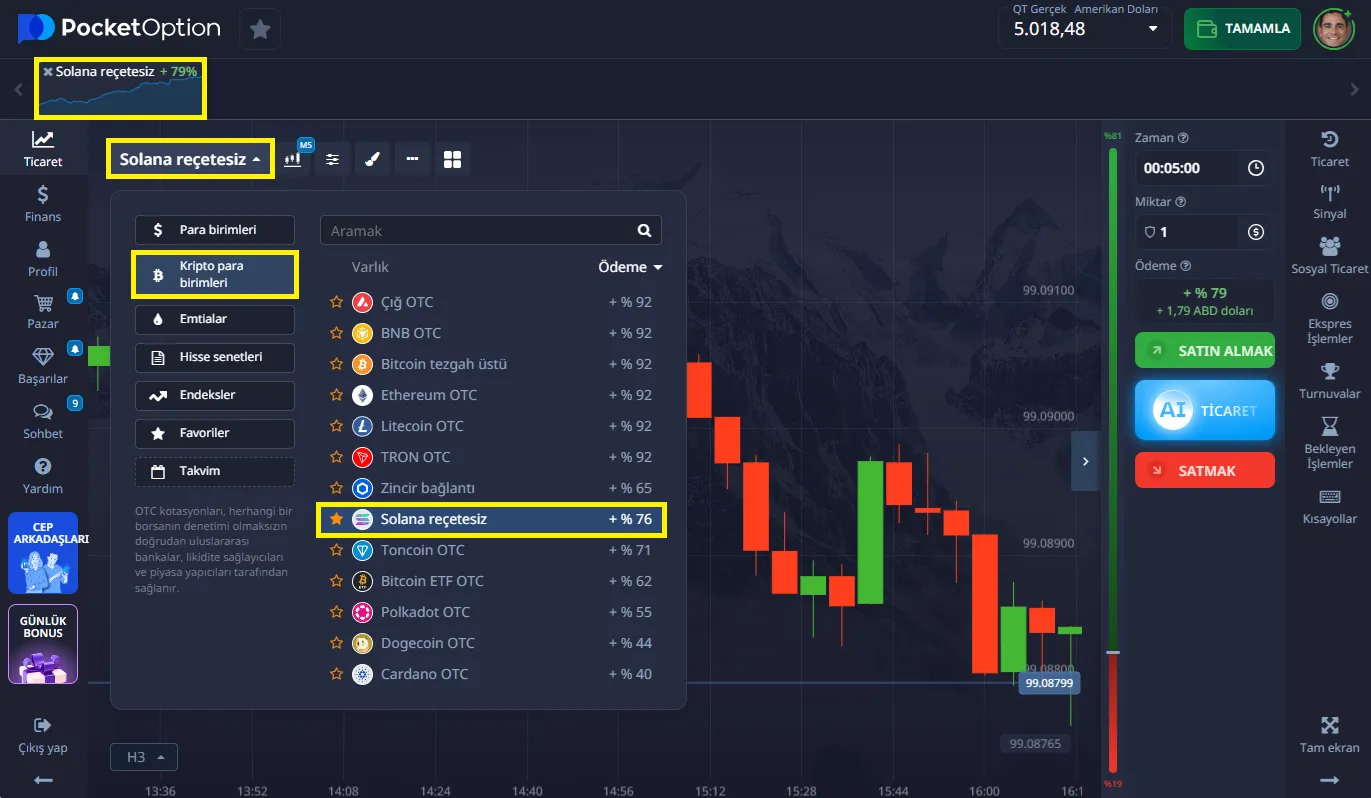Click the dollar icon in Miktar field
Viewport: 1371px width, 798px height.
(1256, 232)
